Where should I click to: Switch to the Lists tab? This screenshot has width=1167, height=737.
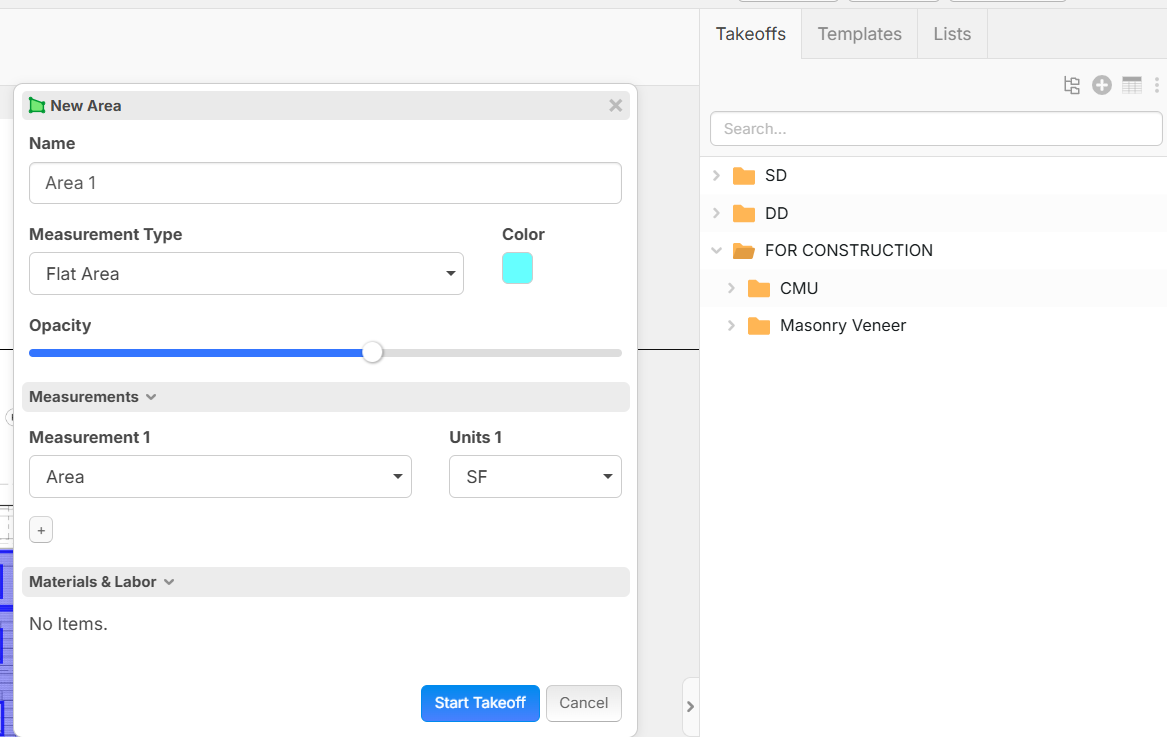(952, 34)
